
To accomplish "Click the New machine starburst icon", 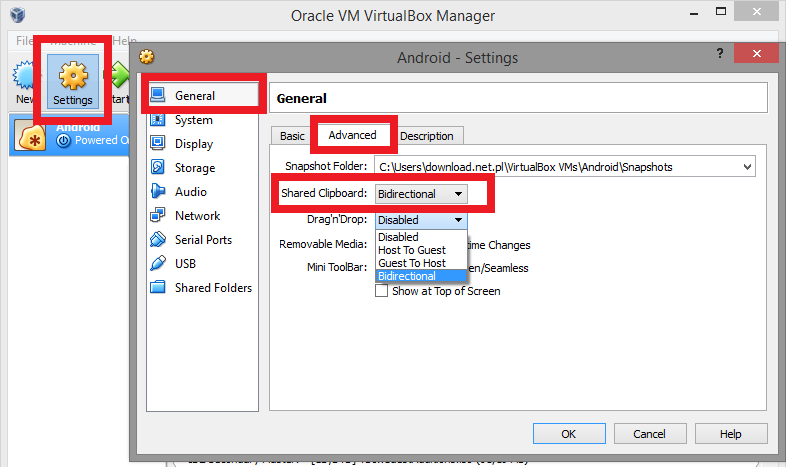I will (23, 75).
